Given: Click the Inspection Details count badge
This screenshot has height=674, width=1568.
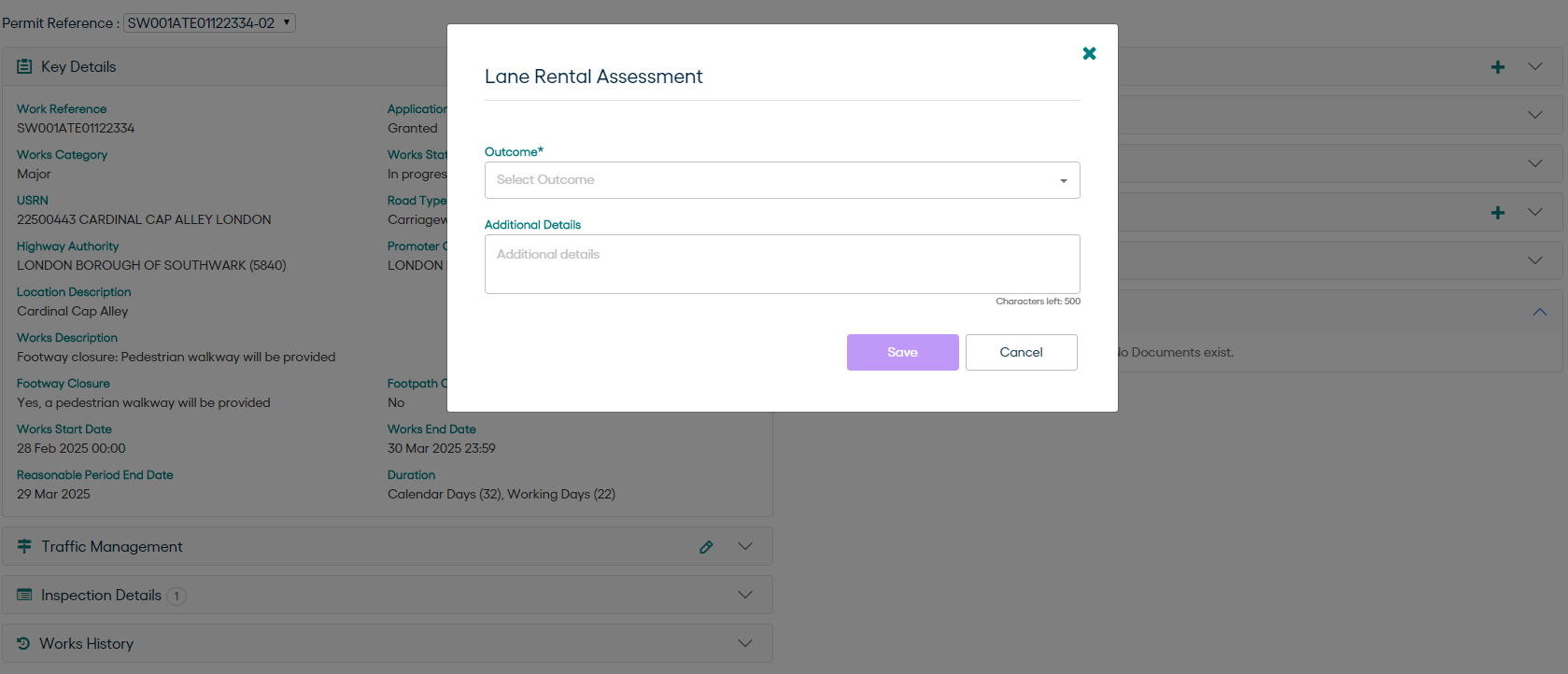Looking at the screenshot, I should [x=177, y=596].
